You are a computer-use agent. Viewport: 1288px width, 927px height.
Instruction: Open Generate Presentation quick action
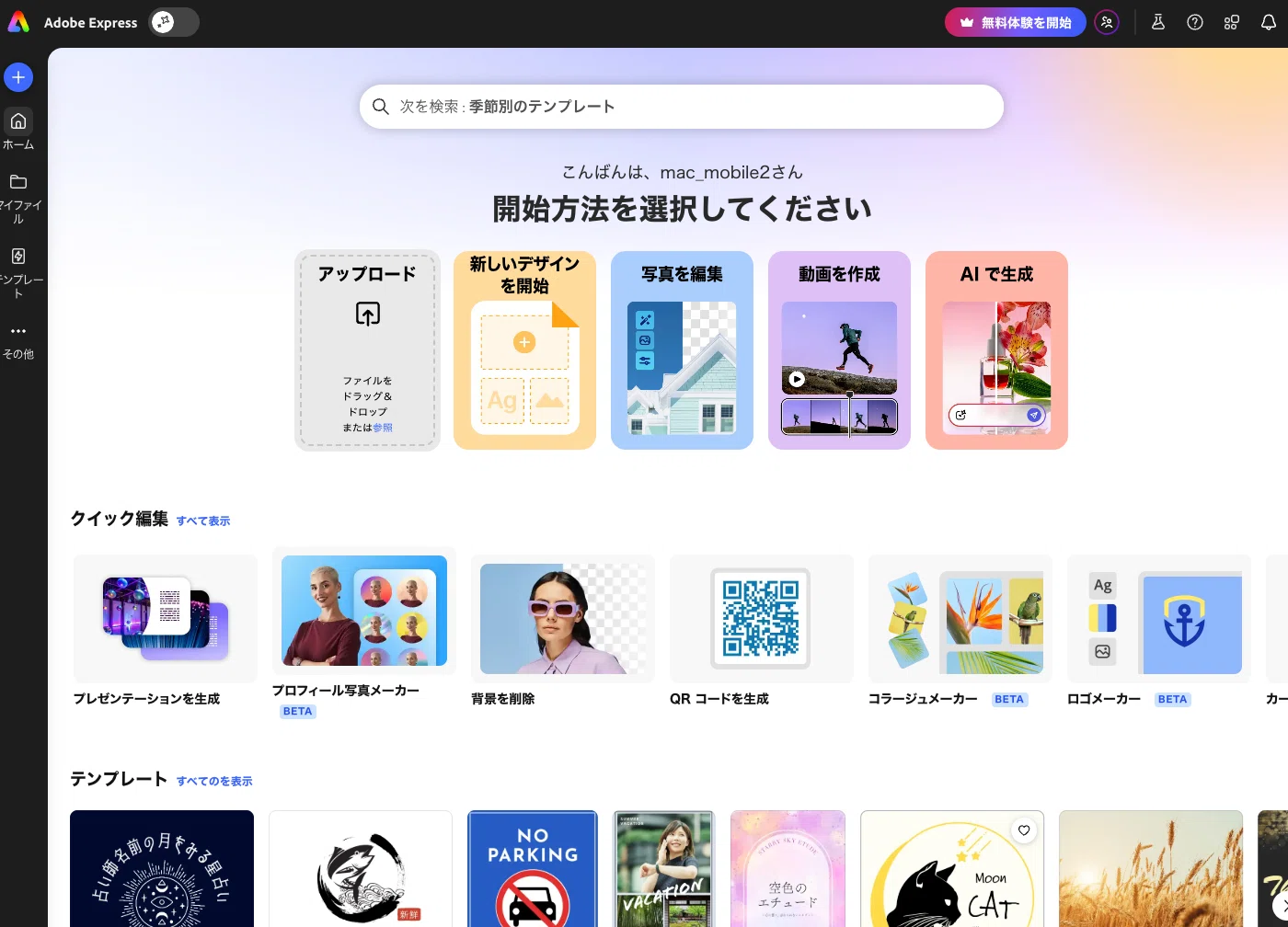pyautogui.click(x=166, y=631)
